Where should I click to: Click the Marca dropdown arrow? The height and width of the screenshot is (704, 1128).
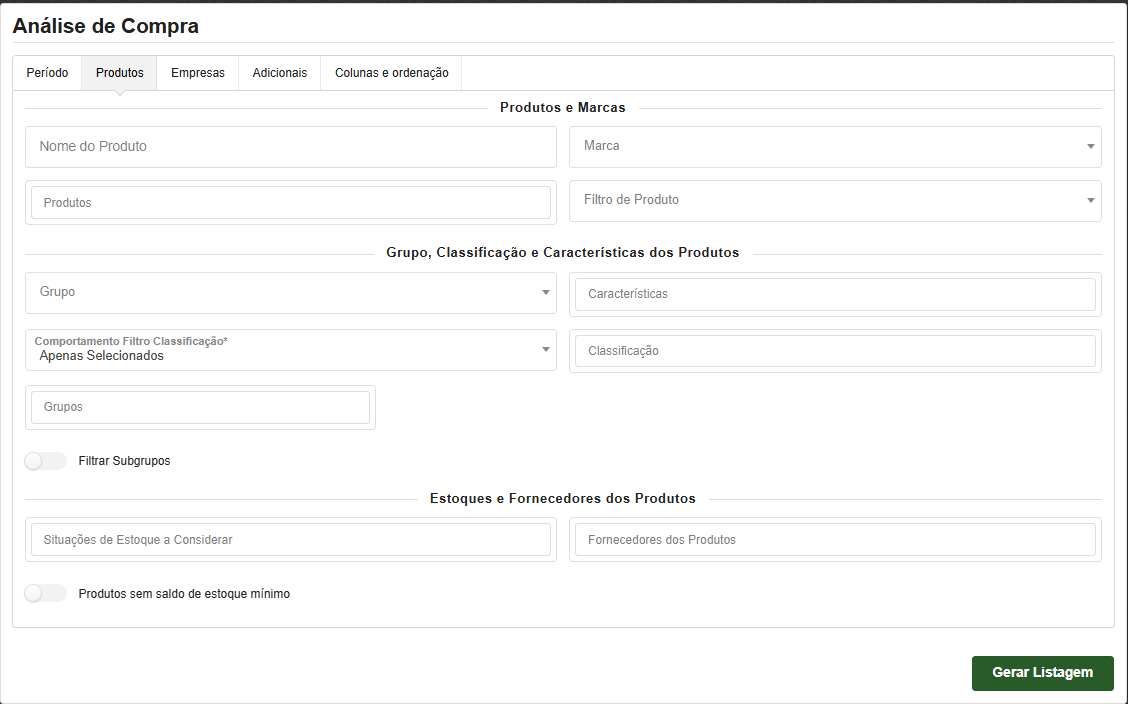pos(1090,147)
